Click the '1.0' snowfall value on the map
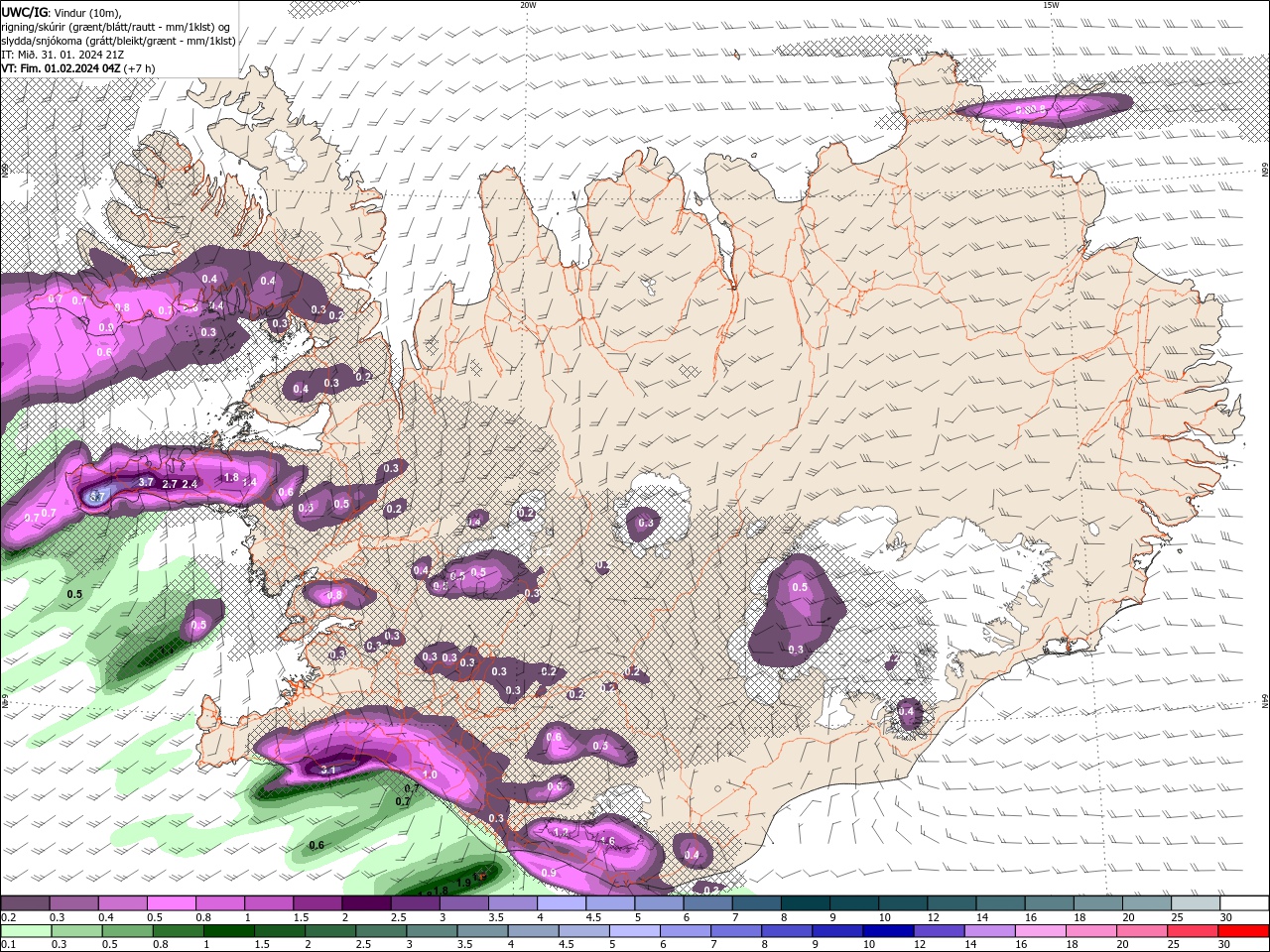The height and width of the screenshot is (952, 1270). (430, 774)
